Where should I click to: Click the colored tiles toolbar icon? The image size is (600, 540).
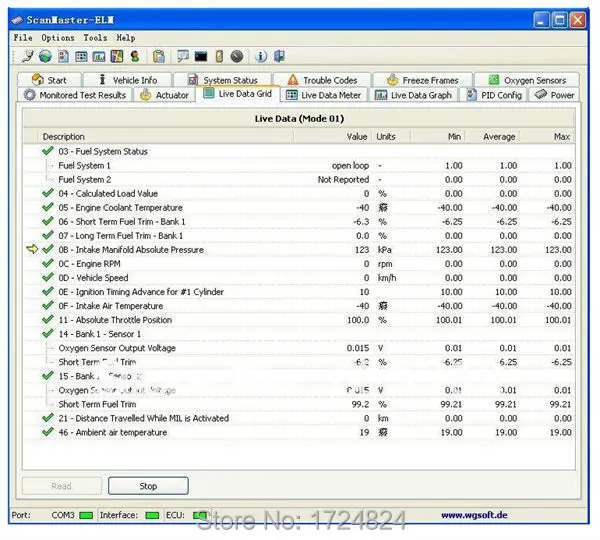point(117,56)
